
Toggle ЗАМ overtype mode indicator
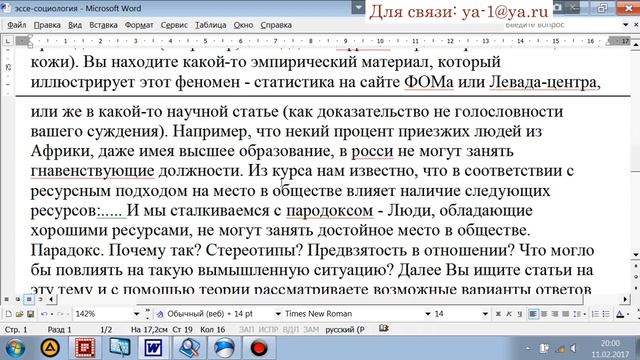pyautogui.click(x=311, y=329)
